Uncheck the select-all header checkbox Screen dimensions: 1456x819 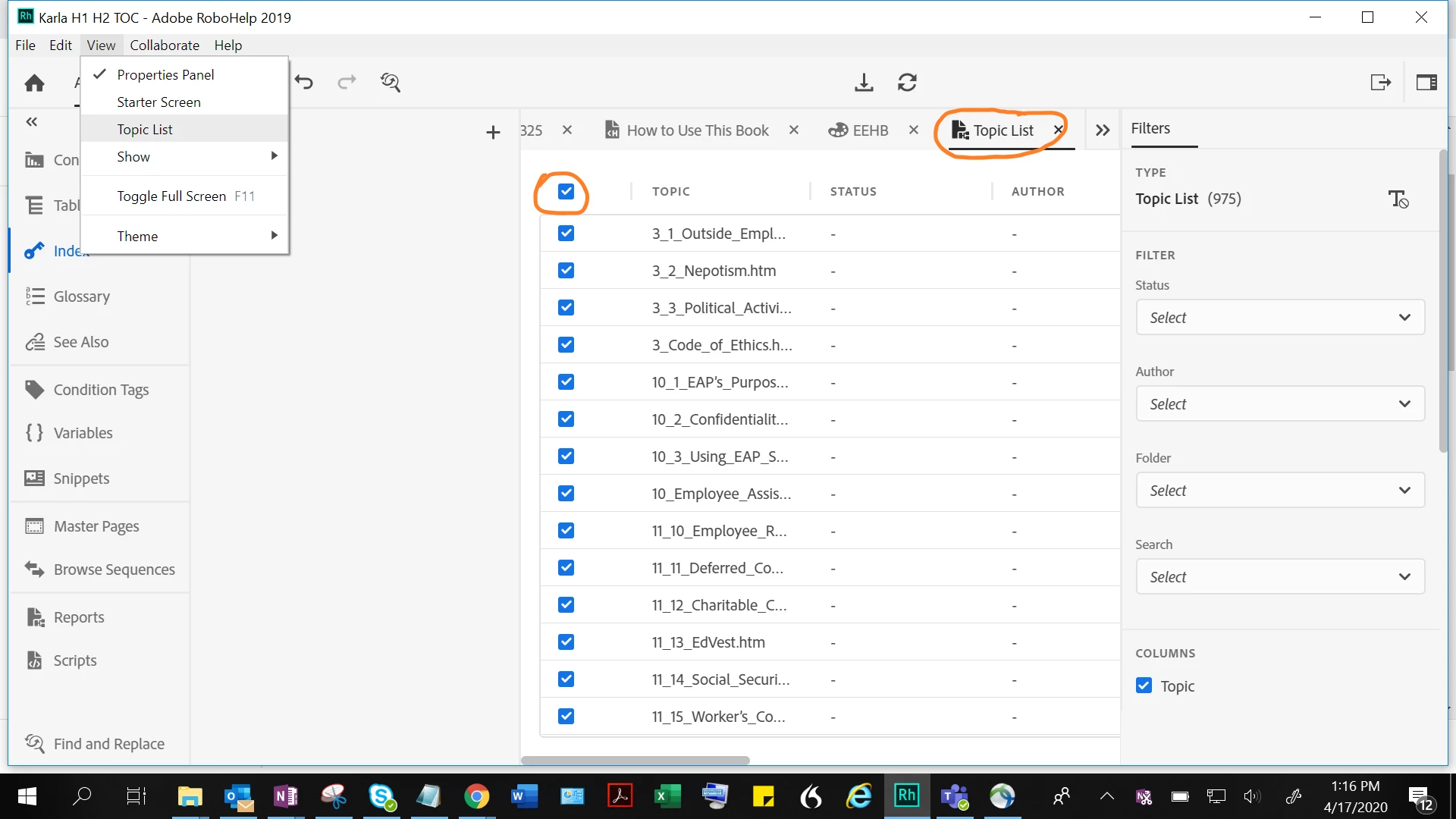tap(566, 191)
